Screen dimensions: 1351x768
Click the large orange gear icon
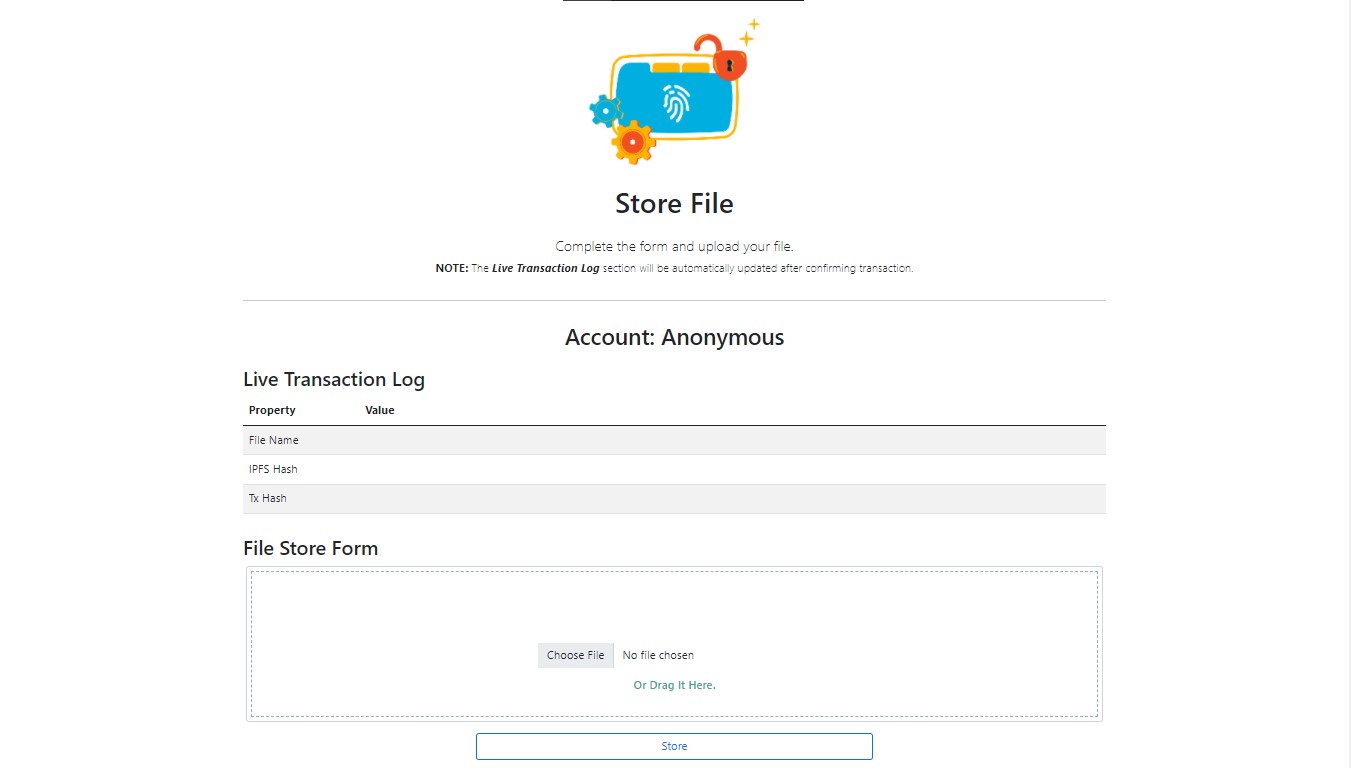pyautogui.click(x=633, y=143)
